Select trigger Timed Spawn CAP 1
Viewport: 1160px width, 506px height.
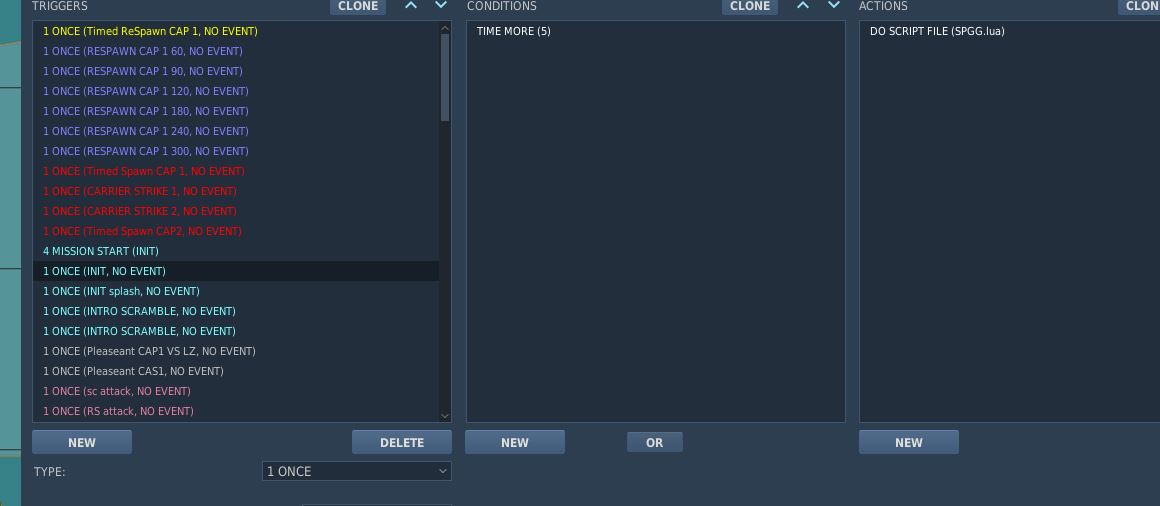pyautogui.click(x=236, y=171)
